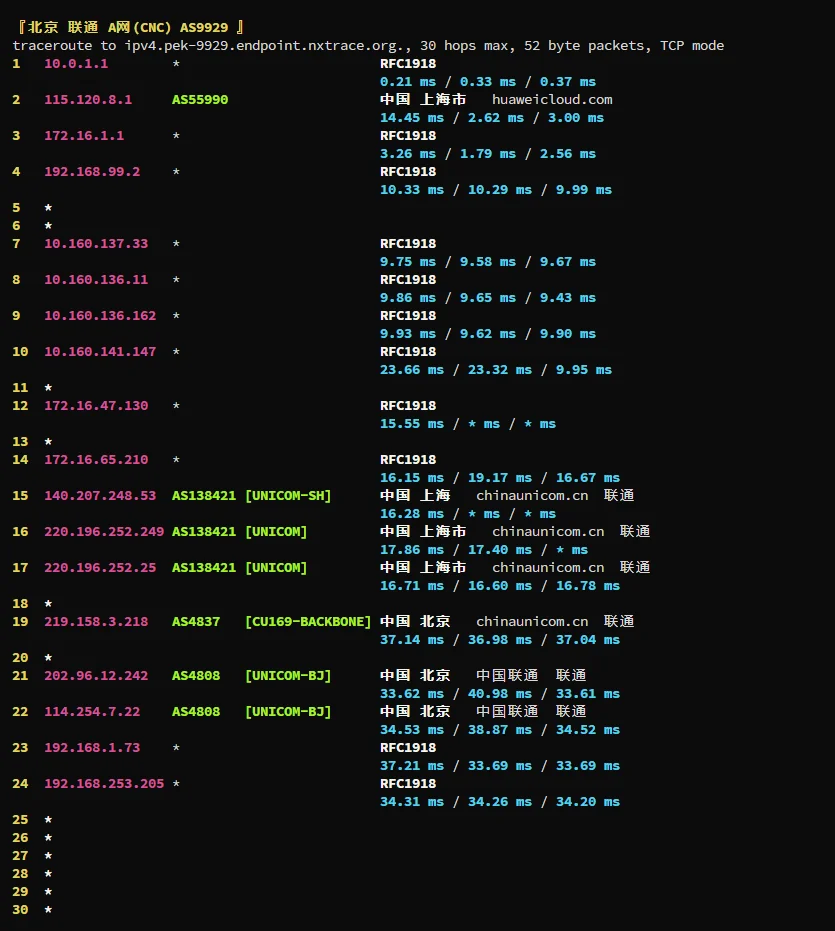The image size is (835, 931).
Task: Click hop number 25
Action: pos(20,820)
